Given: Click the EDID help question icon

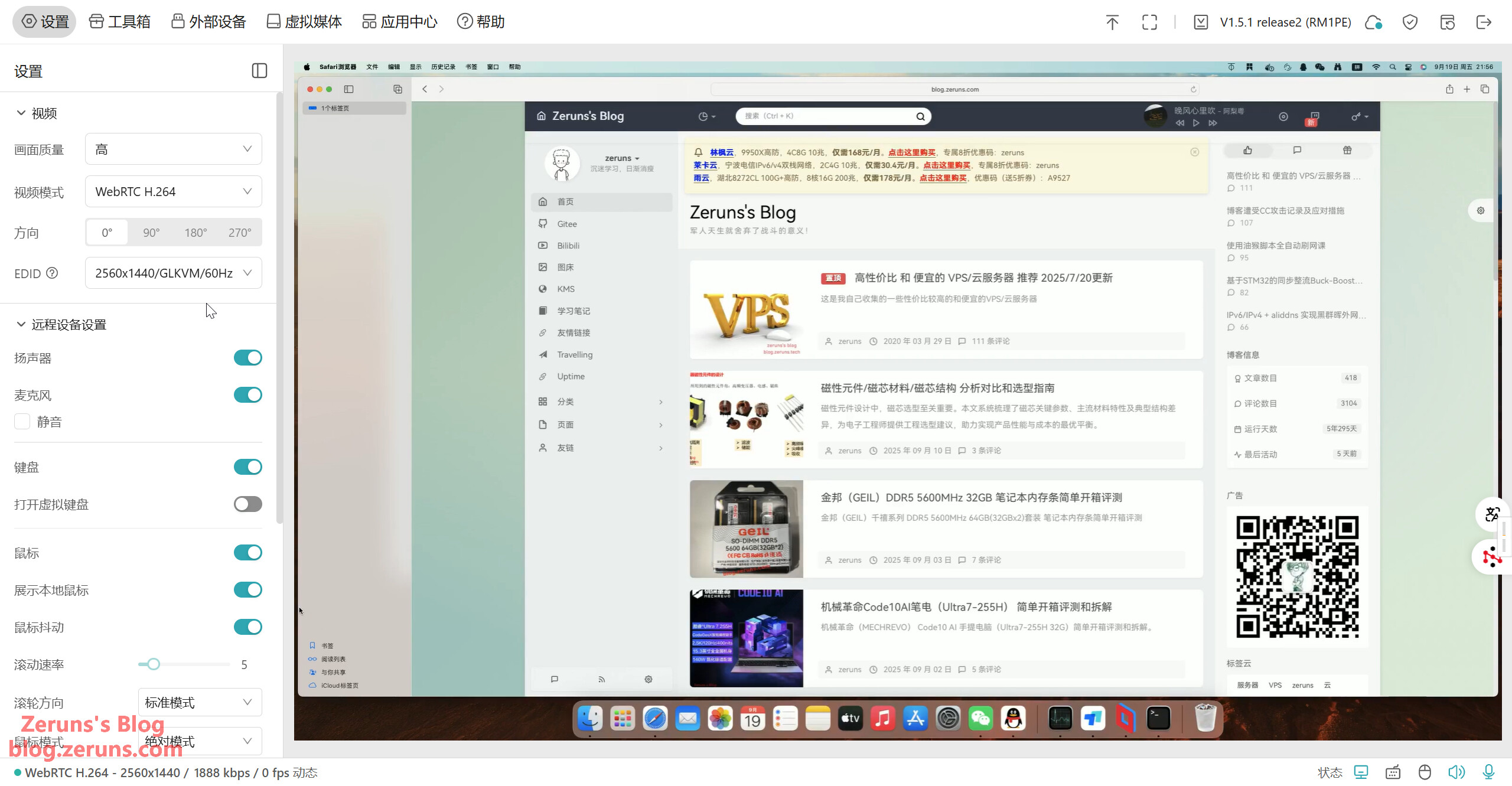Looking at the screenshot, I should (52, 273).
